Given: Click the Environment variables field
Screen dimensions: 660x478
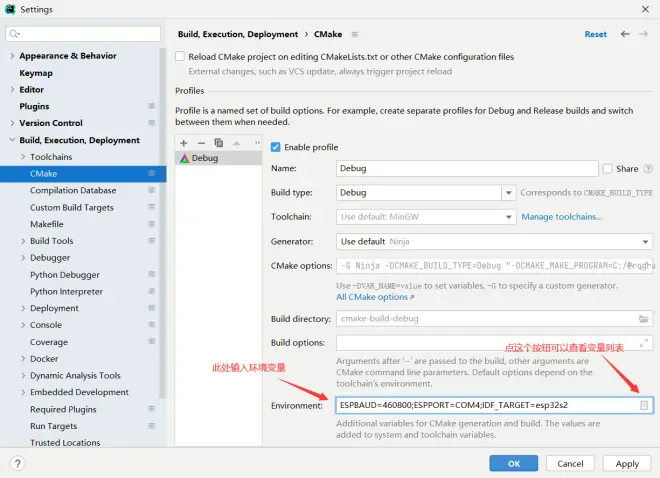Looking at the screenshot, I should tap(494, 405).
